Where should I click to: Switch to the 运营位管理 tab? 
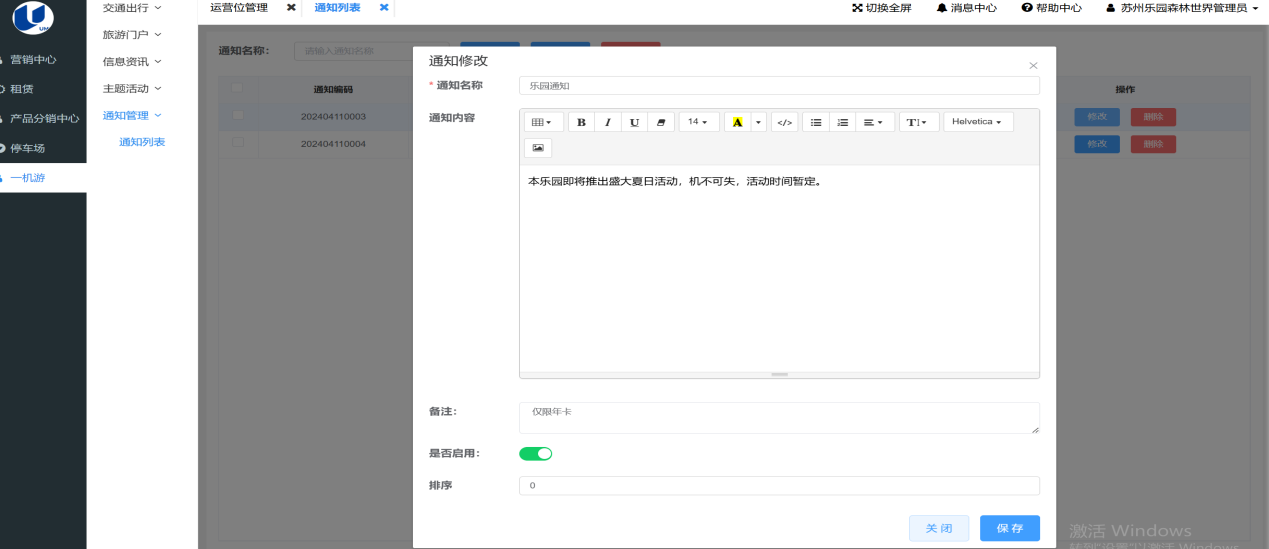click(239, 8)
